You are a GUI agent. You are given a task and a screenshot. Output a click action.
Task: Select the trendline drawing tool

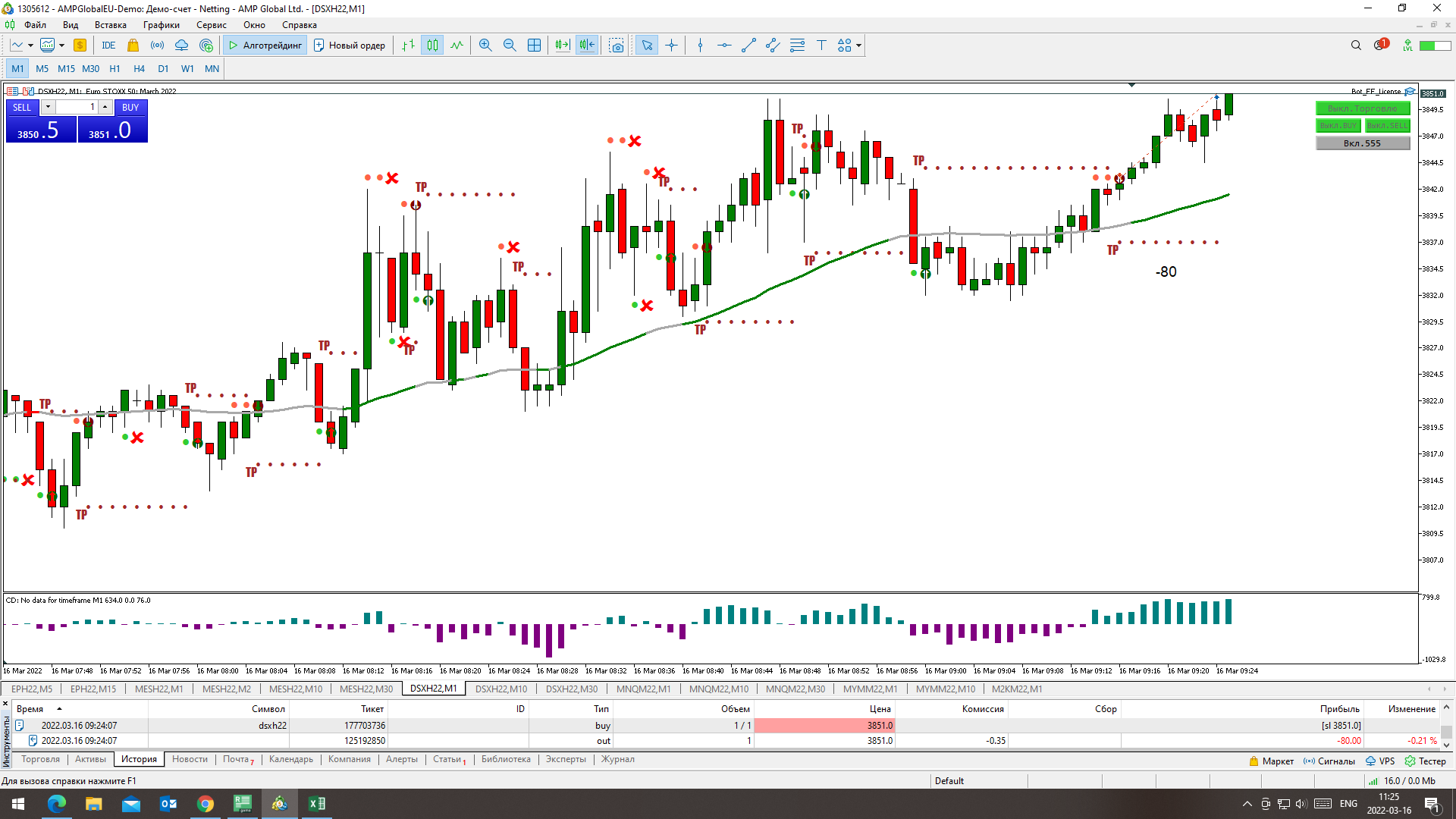point(748,45)
